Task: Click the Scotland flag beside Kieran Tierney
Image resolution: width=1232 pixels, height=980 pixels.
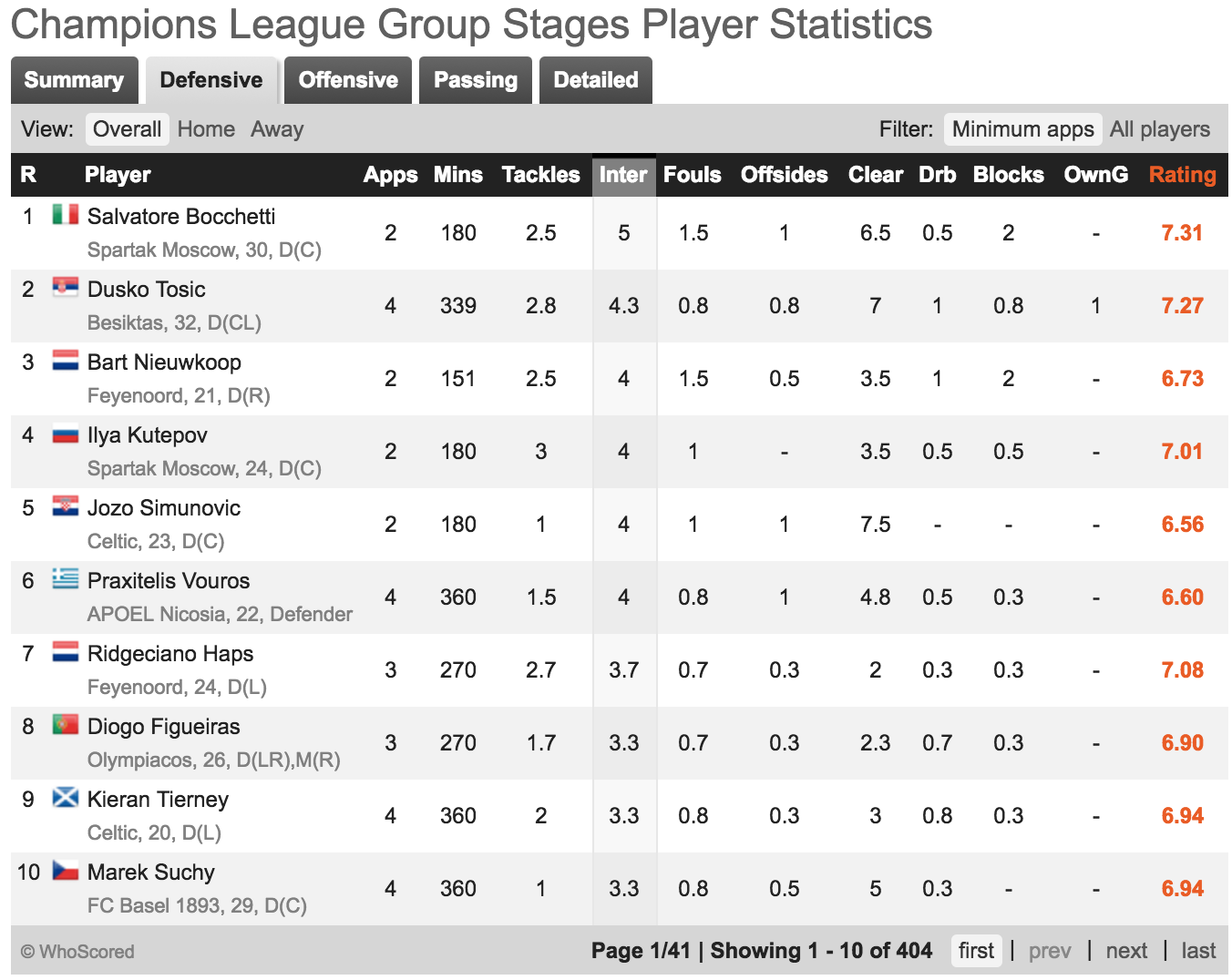Action: click(66, 798)
